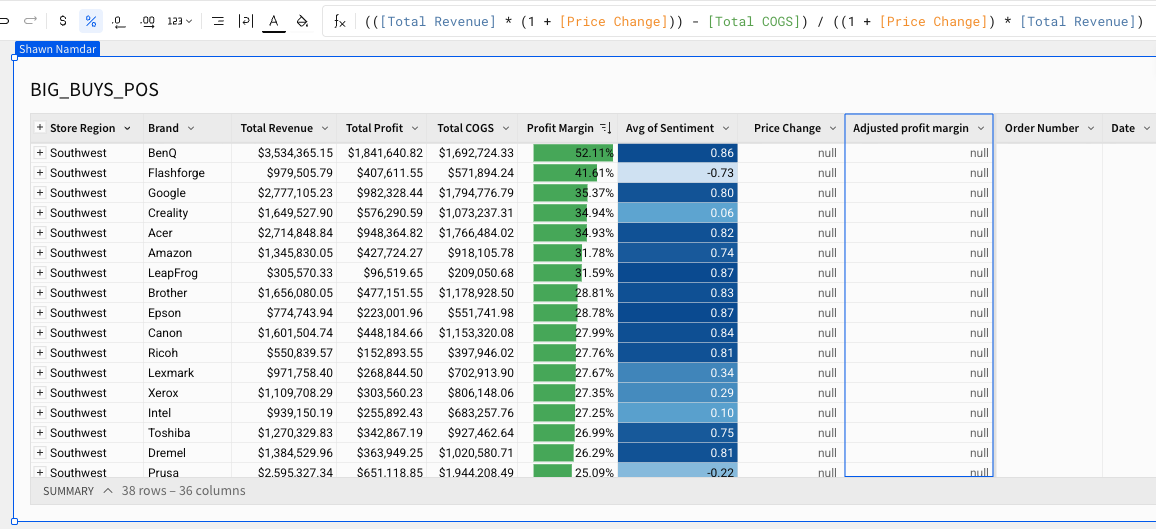Expand the Creality row
This screenshot has width=1156, height=529.
tap(40, 213)
